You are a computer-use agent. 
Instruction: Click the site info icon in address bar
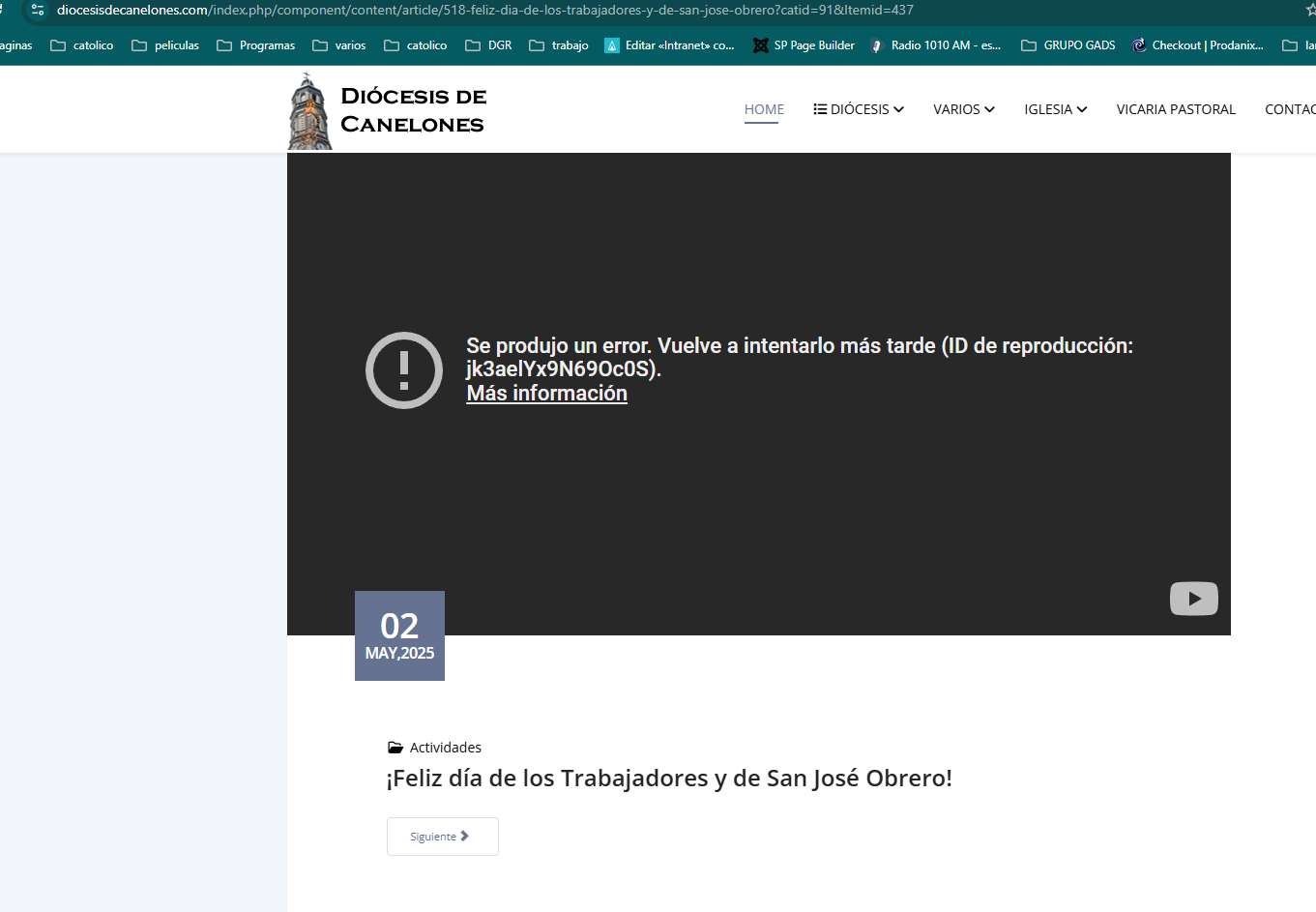(x=38, y=10)
